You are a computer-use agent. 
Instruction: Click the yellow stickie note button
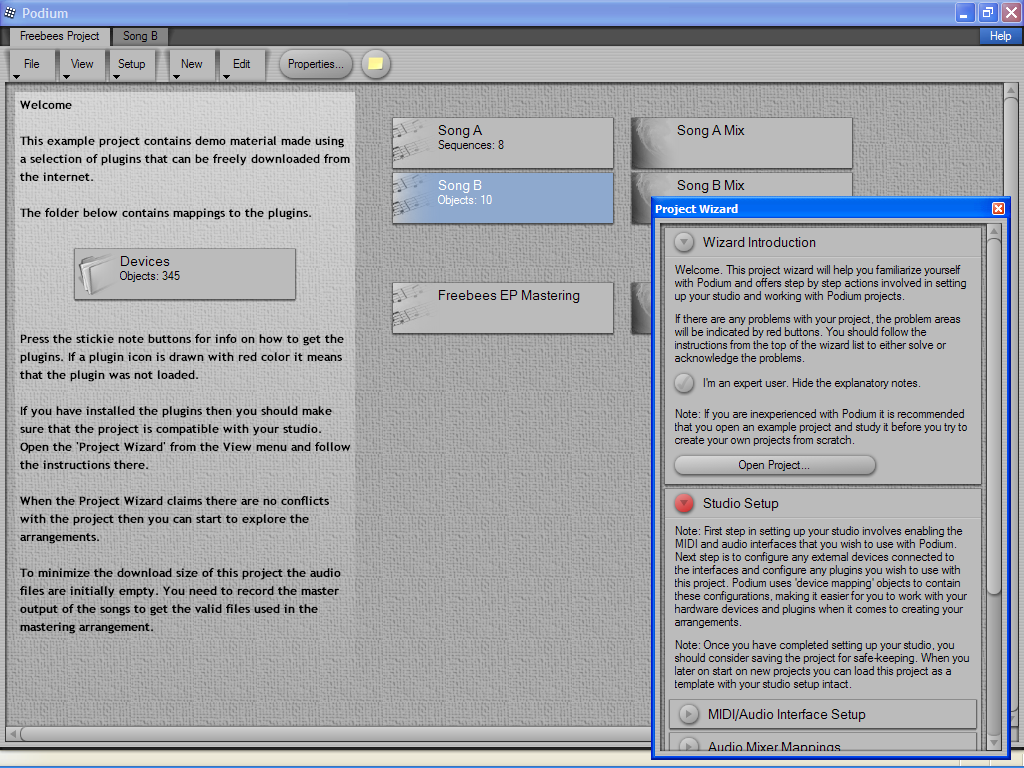pyautogui.click(x=376, y=64)
